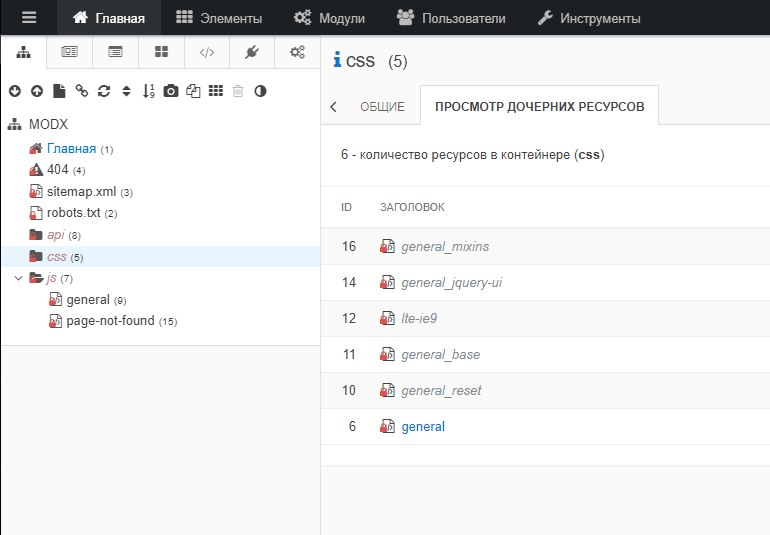This screenshot has height=535, width=770.
Task: Select the js folder in tree
Action: (x=51, y=279)
